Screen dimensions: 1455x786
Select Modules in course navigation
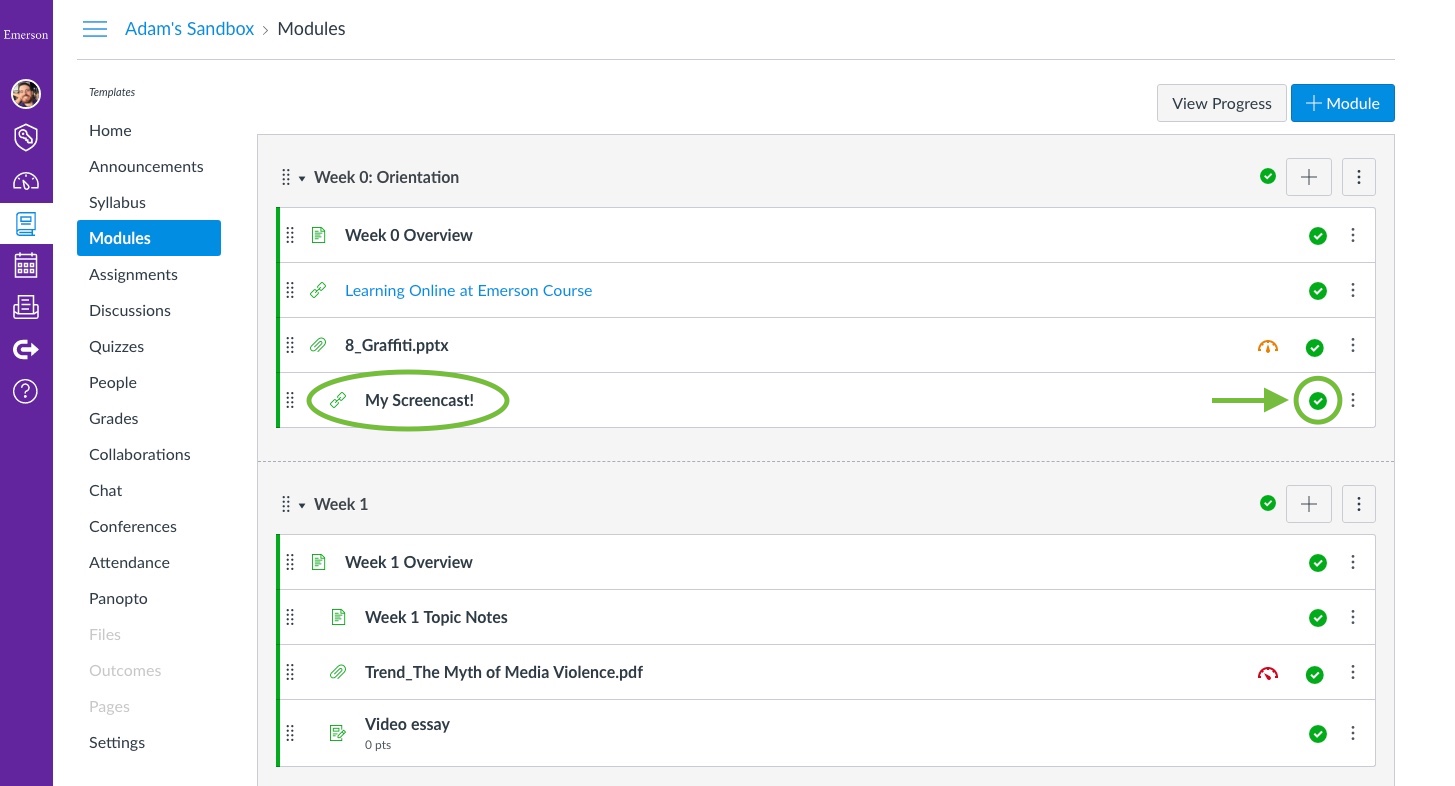pyautogui.click(x=149, y=238)
